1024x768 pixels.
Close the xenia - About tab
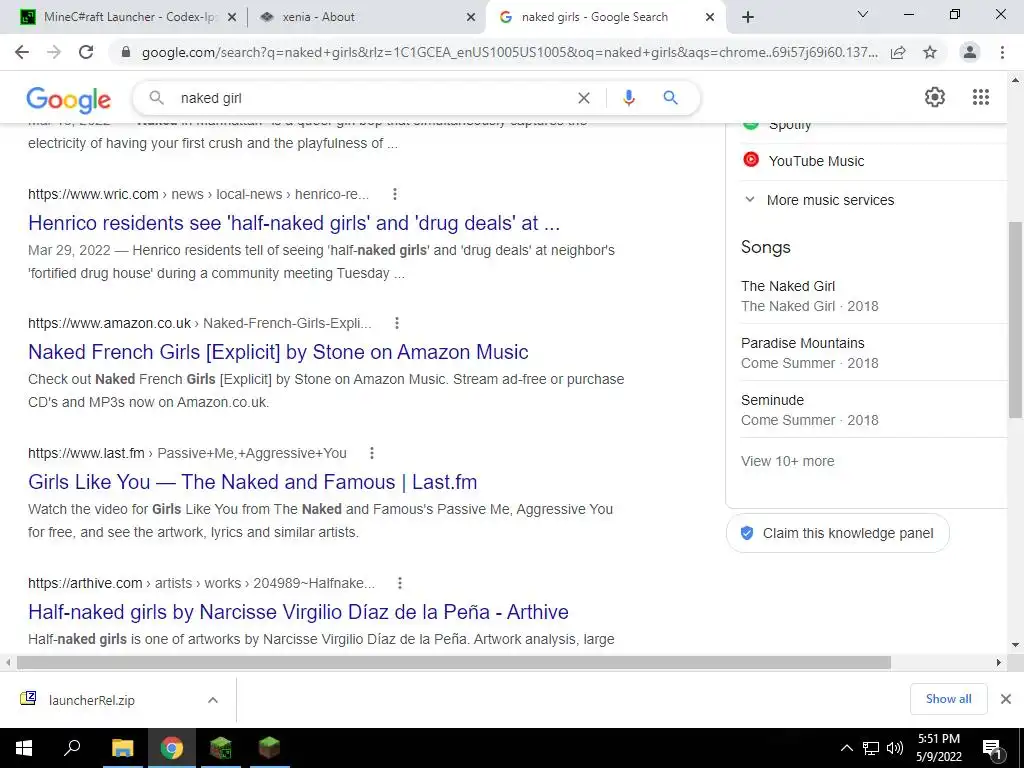coord(471,18)
